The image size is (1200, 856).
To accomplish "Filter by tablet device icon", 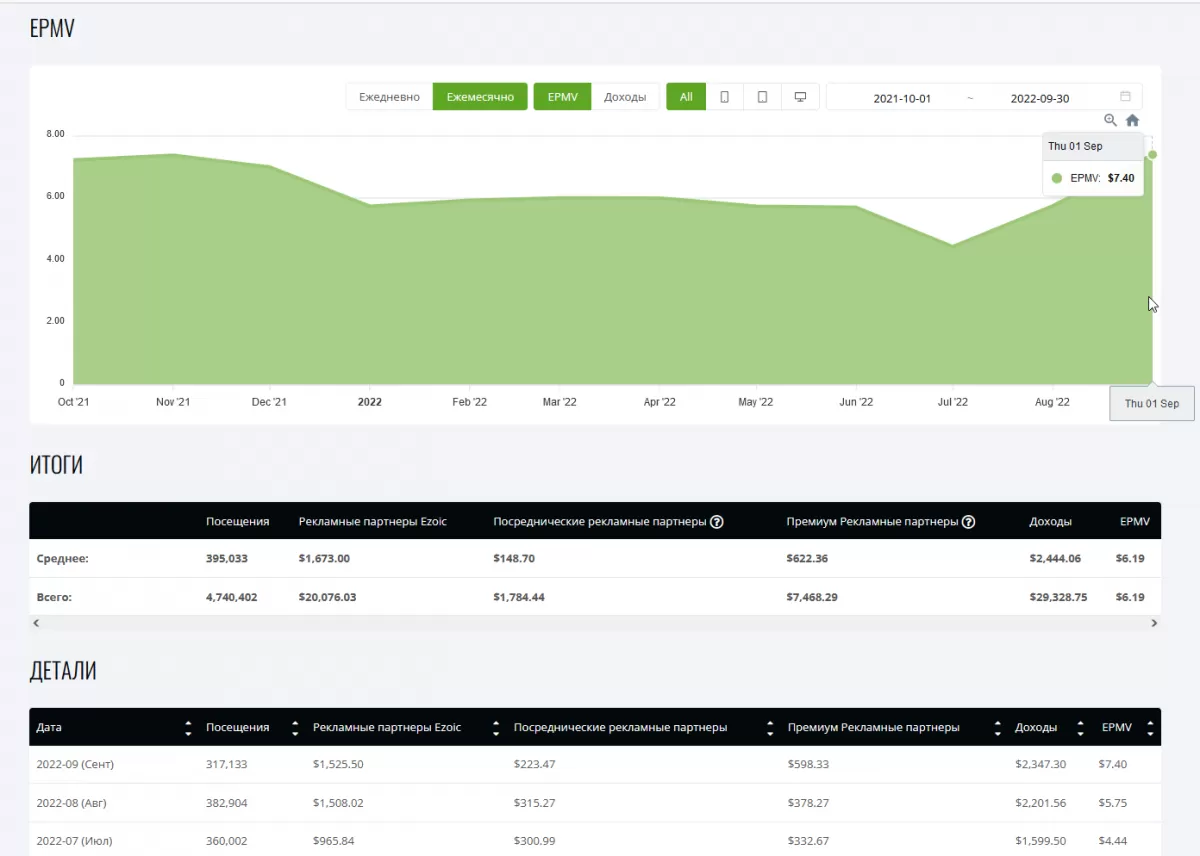I will pyautogui.click(x=762, y=97).
